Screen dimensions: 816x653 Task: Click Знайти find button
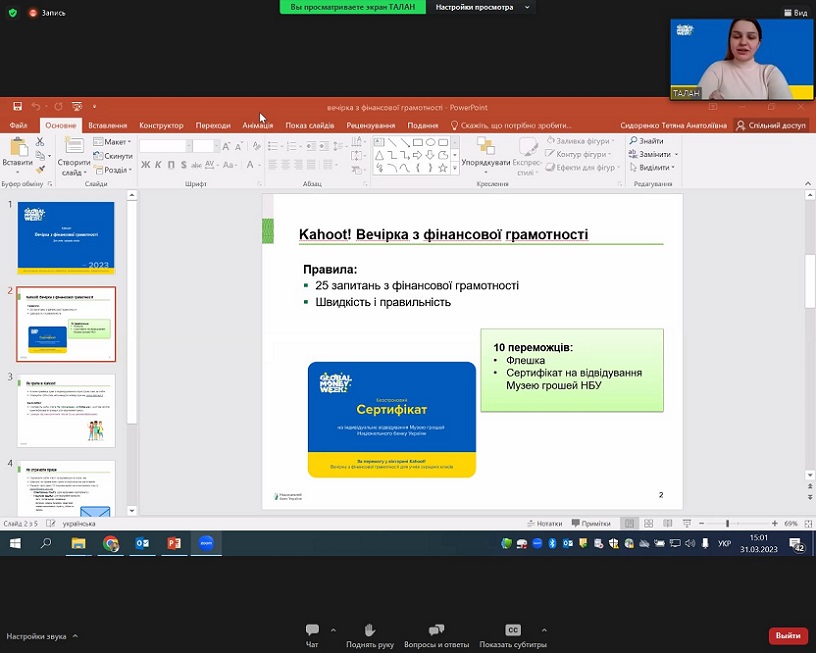pyautogui.click(x=646, y=140)
